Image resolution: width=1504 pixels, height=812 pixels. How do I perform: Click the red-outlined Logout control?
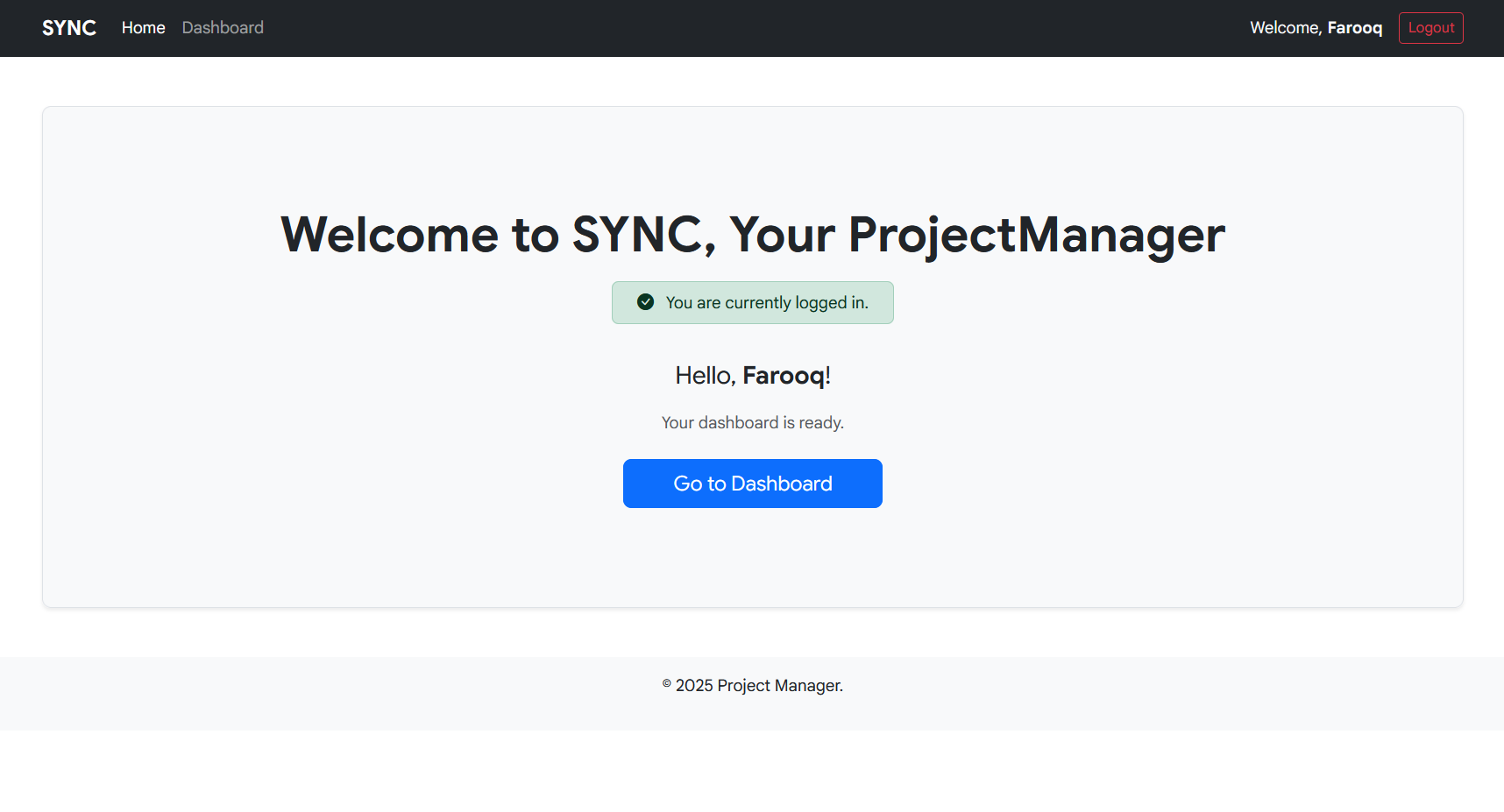tap(1430, 27)
